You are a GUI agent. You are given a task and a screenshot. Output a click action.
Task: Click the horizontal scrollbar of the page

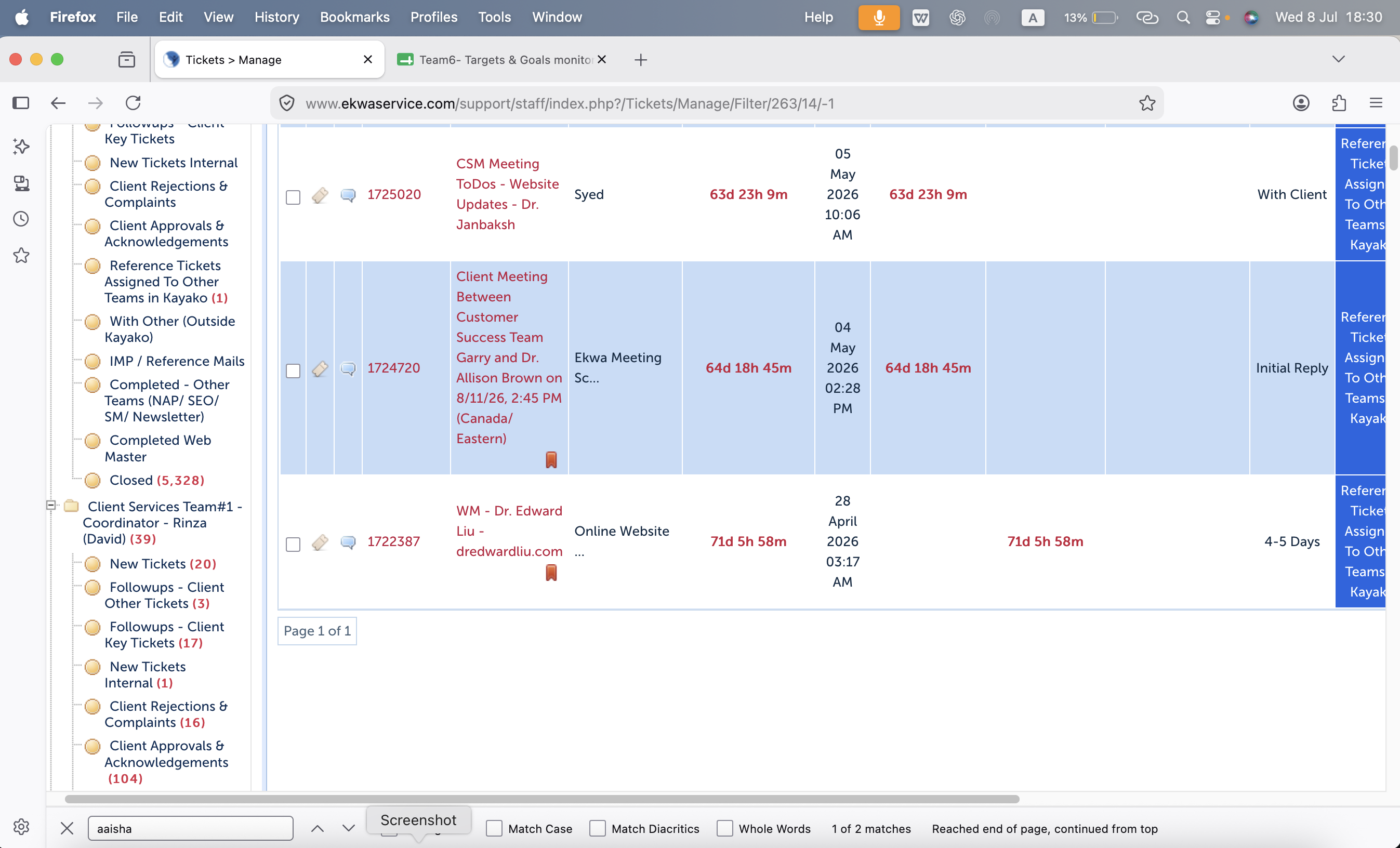coord(542,799)
